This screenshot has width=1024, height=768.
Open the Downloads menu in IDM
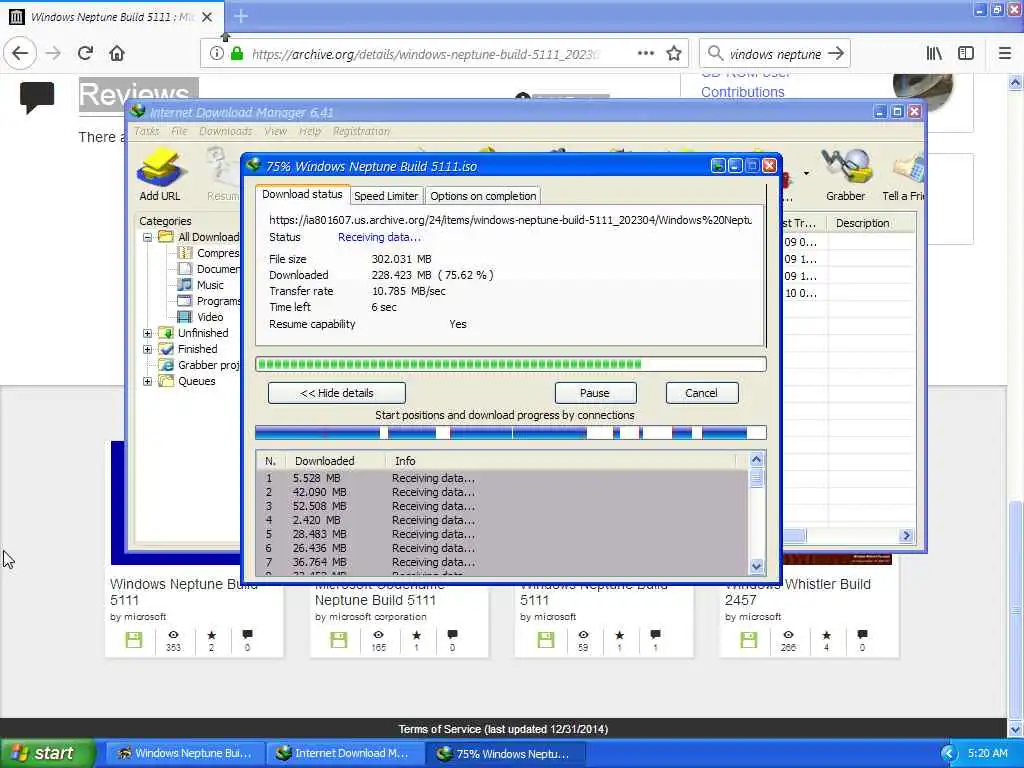[225, 131]
